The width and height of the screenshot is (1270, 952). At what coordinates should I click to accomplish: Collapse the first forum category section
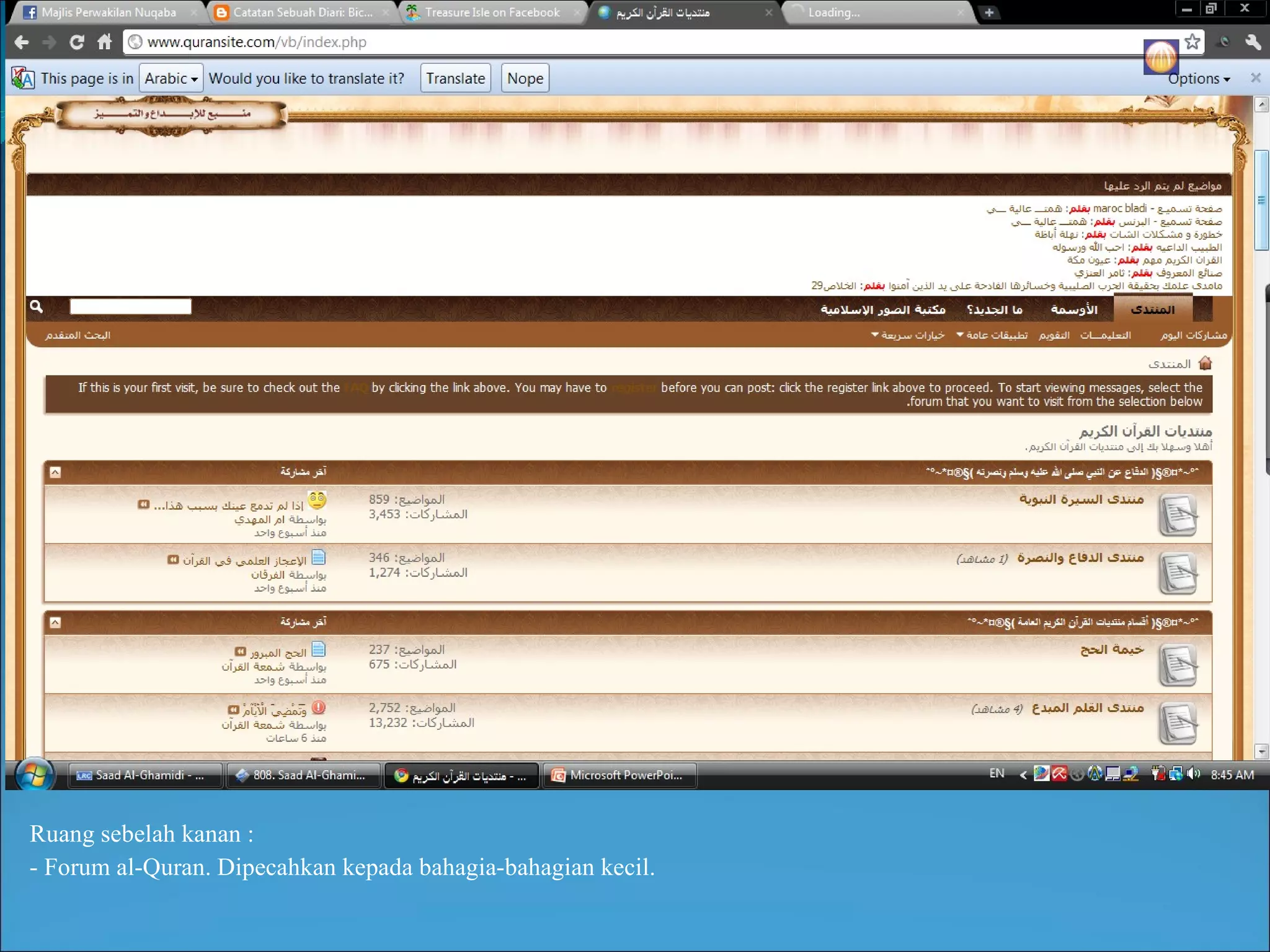pos(55,472)
